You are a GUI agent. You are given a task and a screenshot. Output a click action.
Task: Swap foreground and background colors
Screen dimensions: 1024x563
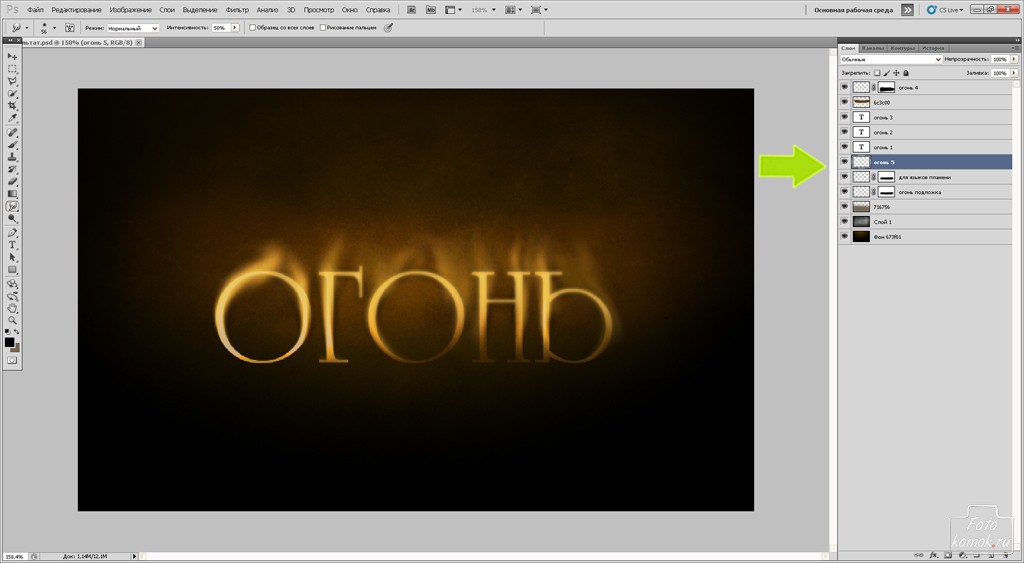pos(17,332)
